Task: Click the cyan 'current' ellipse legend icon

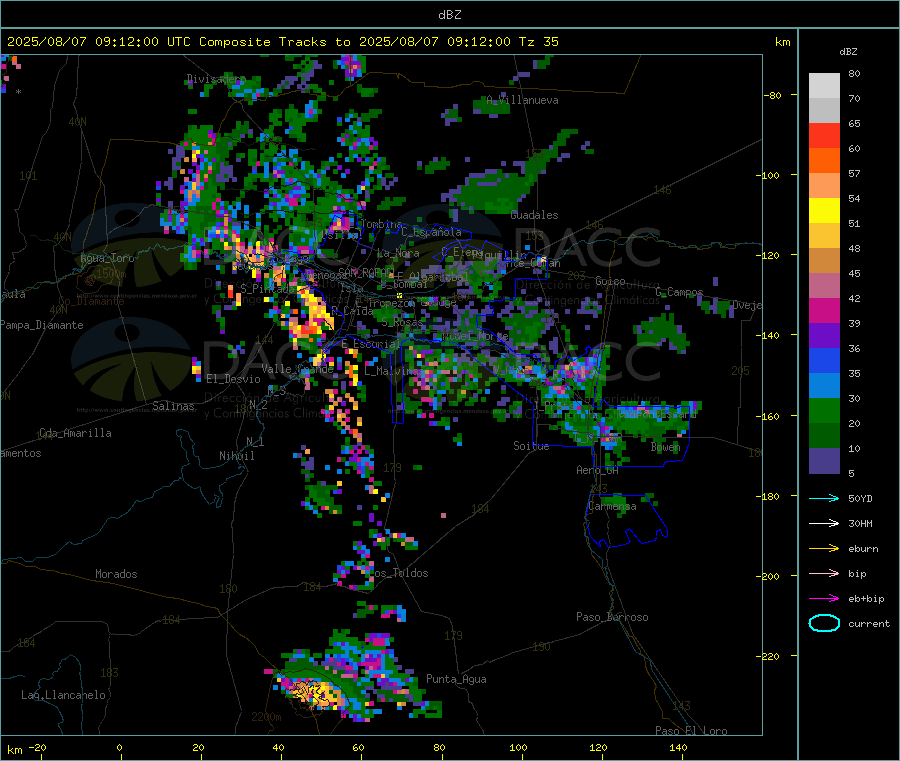Action: click(824, 623)
